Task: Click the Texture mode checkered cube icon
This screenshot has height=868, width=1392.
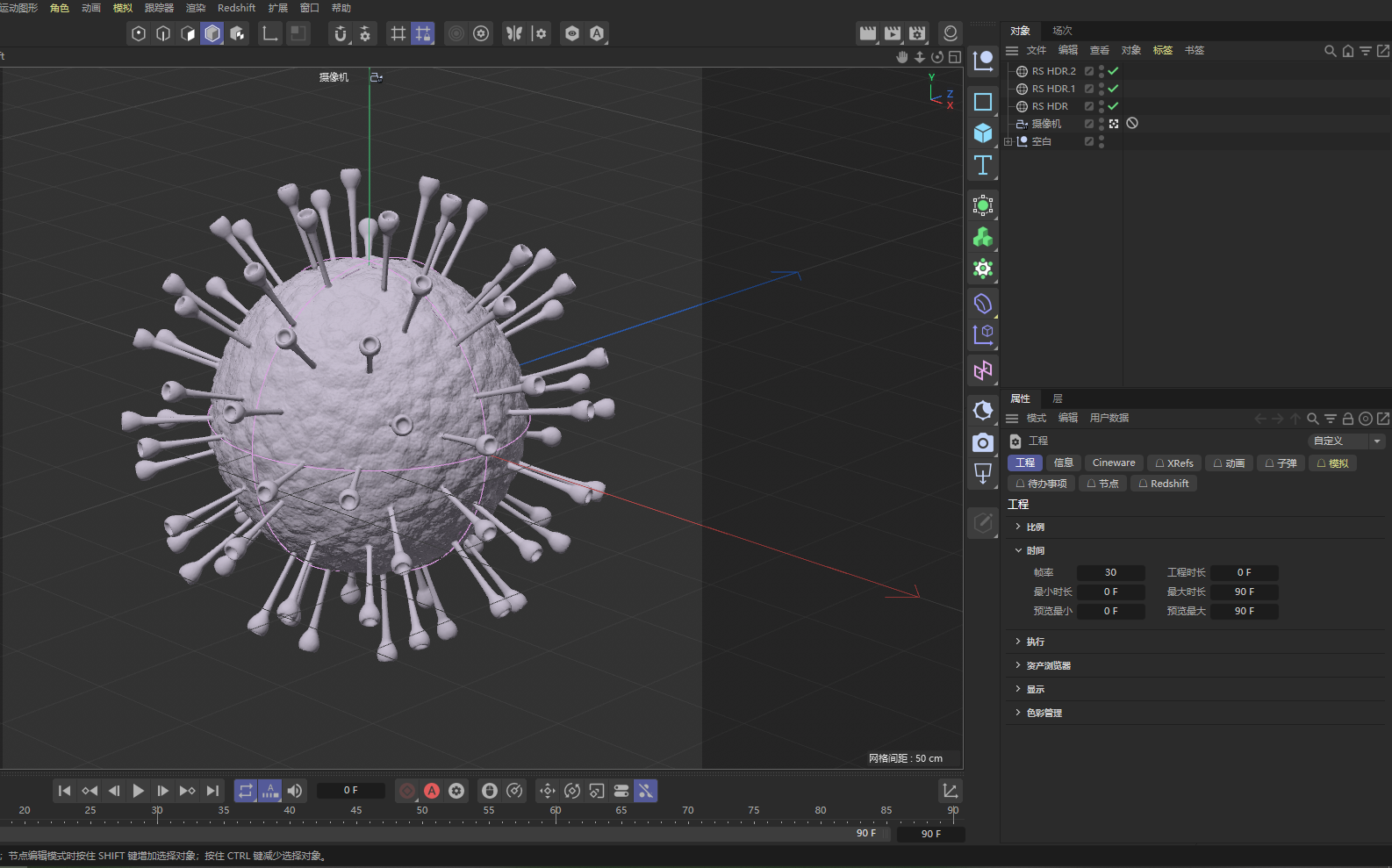Action: click(237, 33)
